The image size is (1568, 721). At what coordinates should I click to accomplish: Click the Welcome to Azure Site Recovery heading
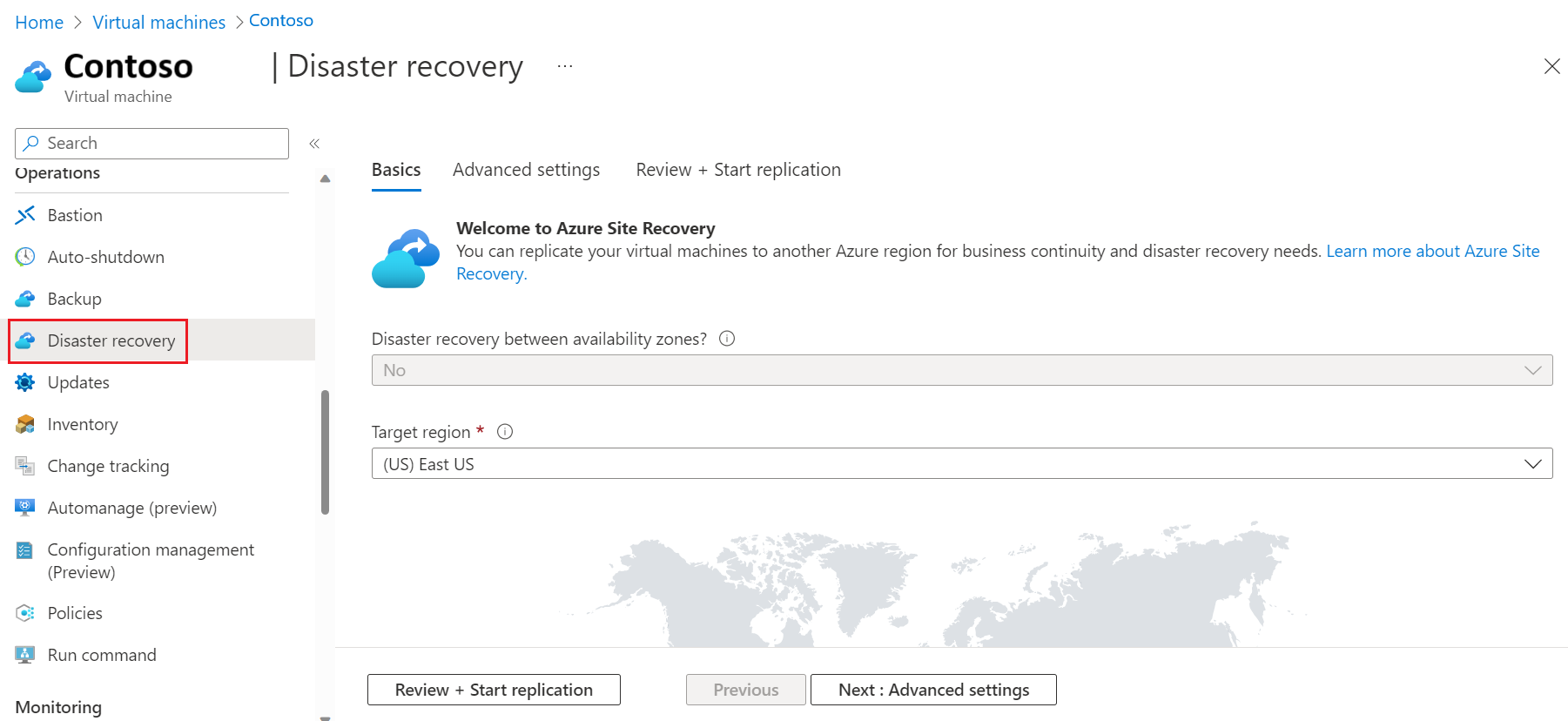click(586, 228)
